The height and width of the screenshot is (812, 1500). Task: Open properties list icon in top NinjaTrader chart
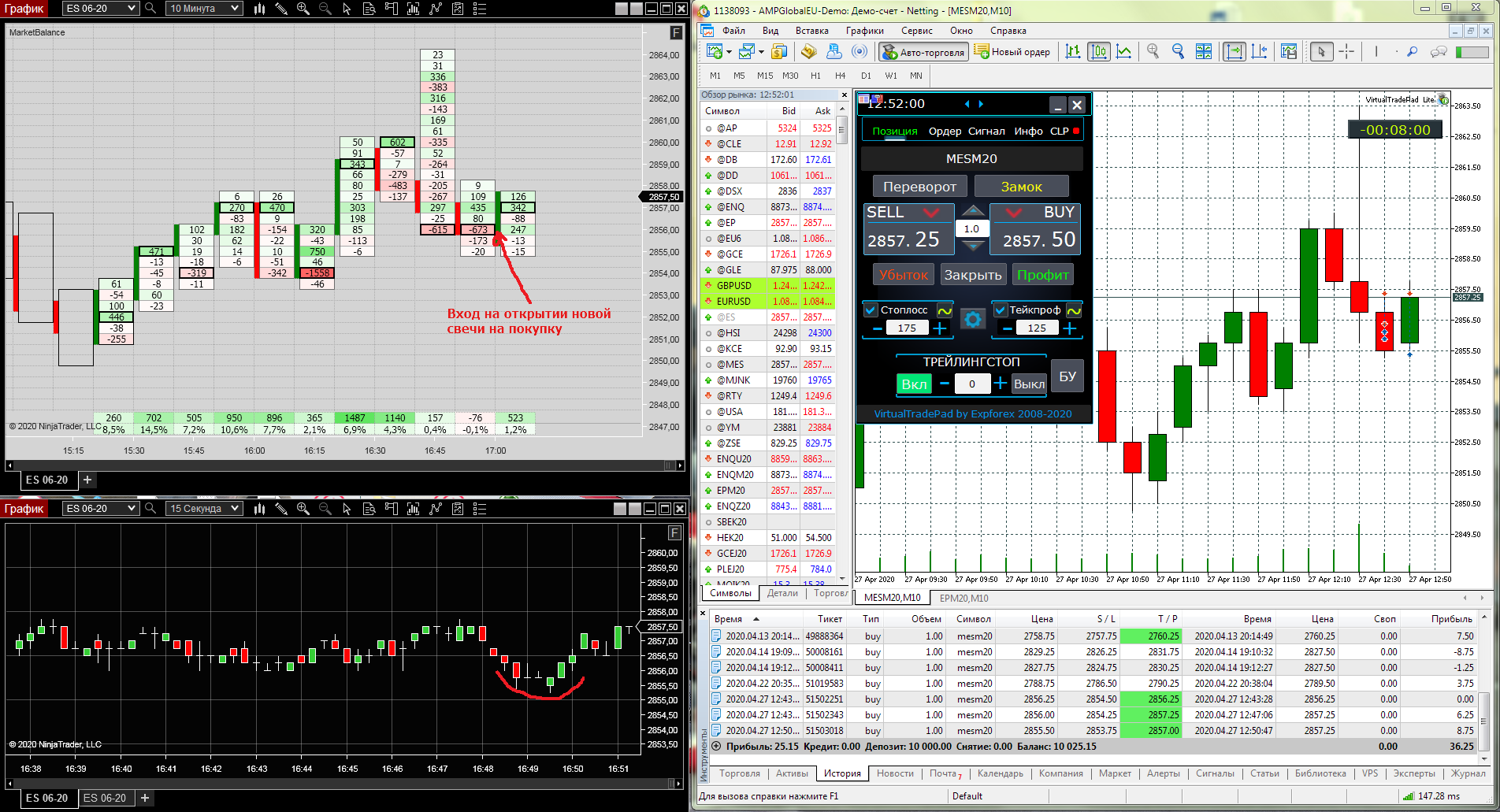tap(480, 9)
